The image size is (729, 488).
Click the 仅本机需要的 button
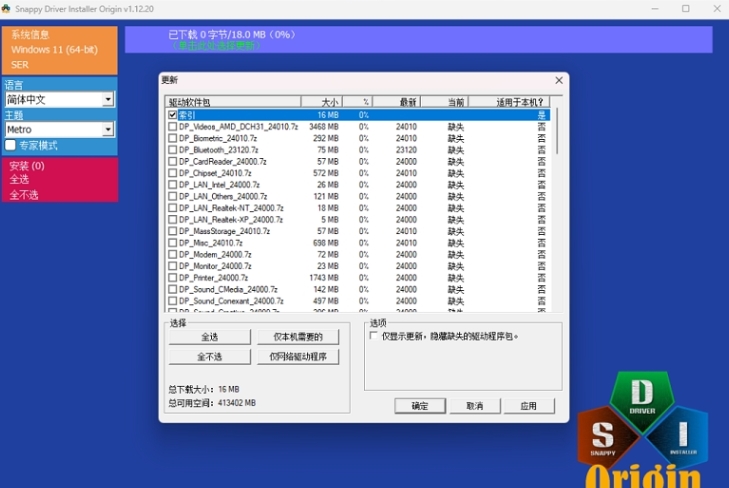[x=298, y=337]
